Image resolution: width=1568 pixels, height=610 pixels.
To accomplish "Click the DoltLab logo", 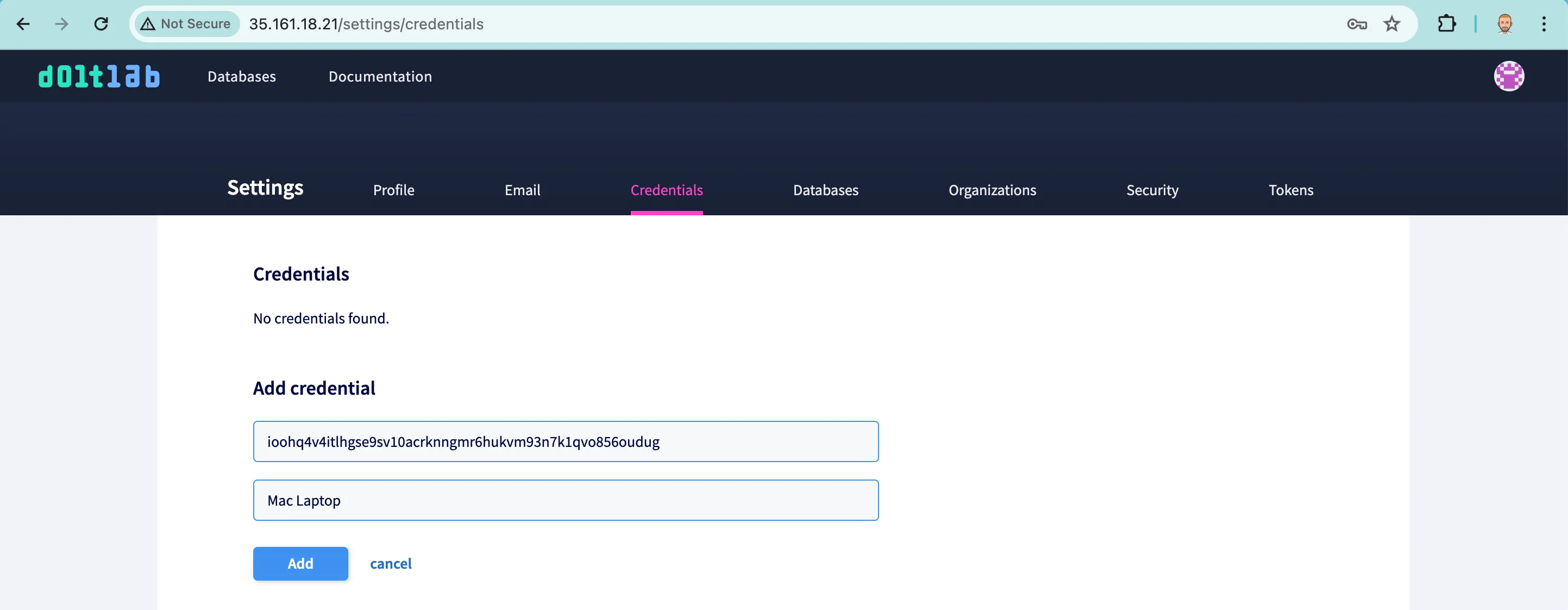I will pos(99,77).
